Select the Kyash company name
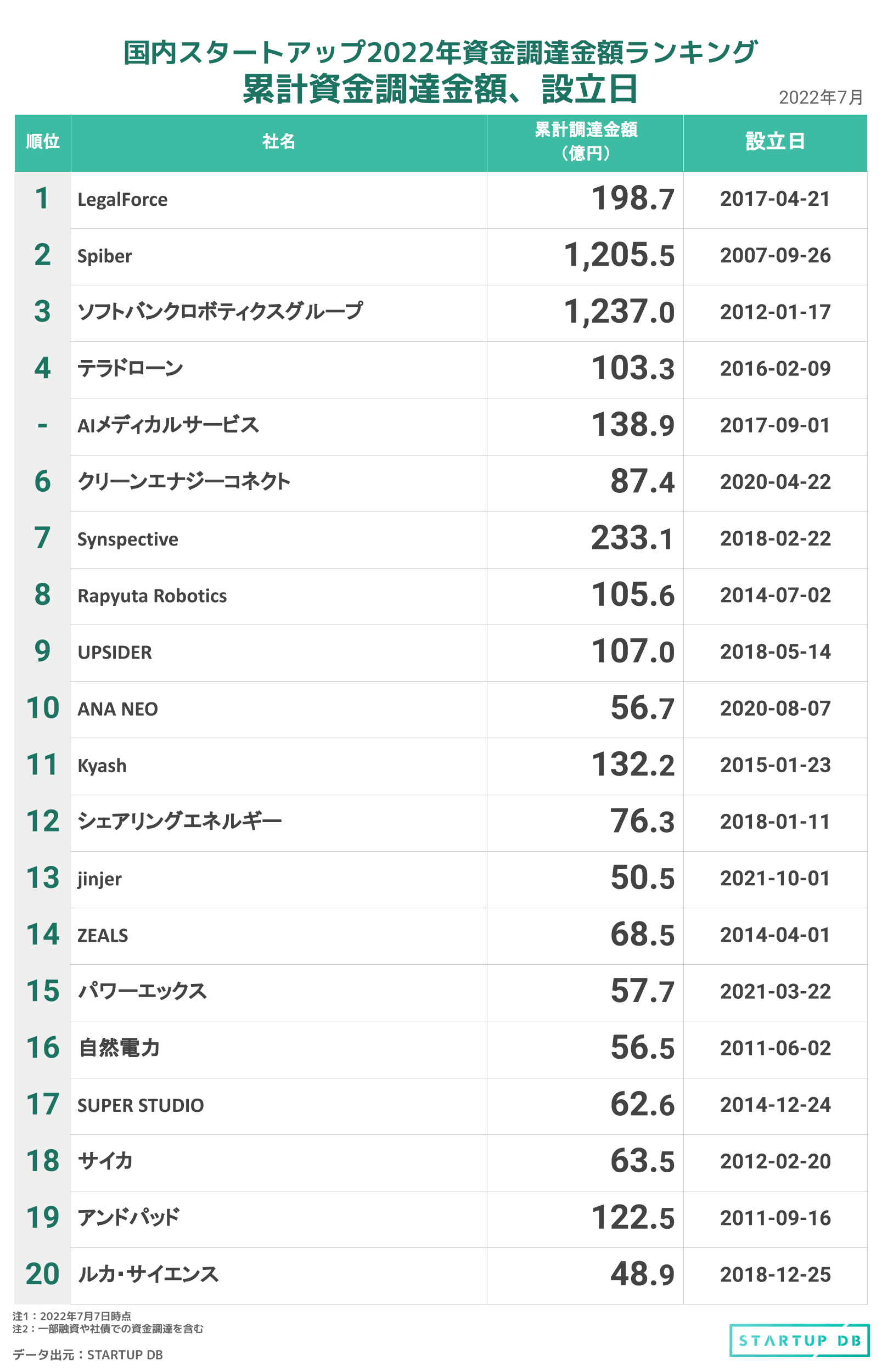 click(102, 766)
